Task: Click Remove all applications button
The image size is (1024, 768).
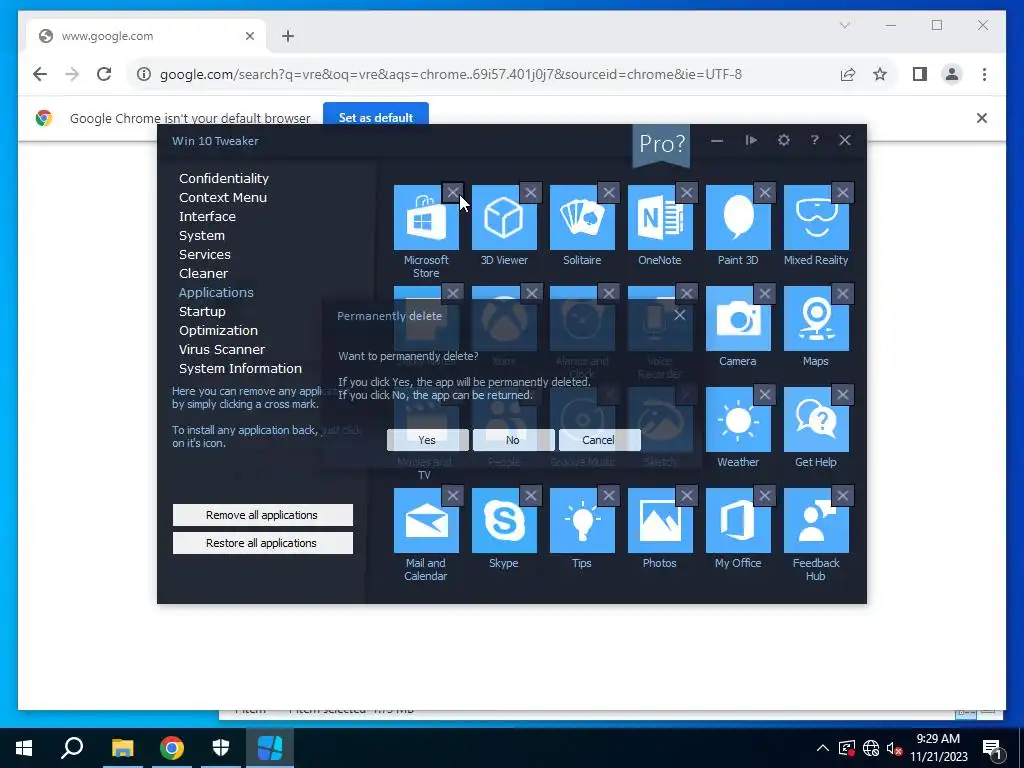Action: click(263, 515)
